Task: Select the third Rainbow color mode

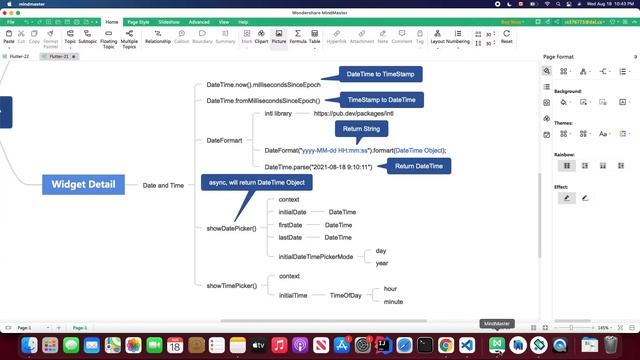Action: tap(603, 166)
